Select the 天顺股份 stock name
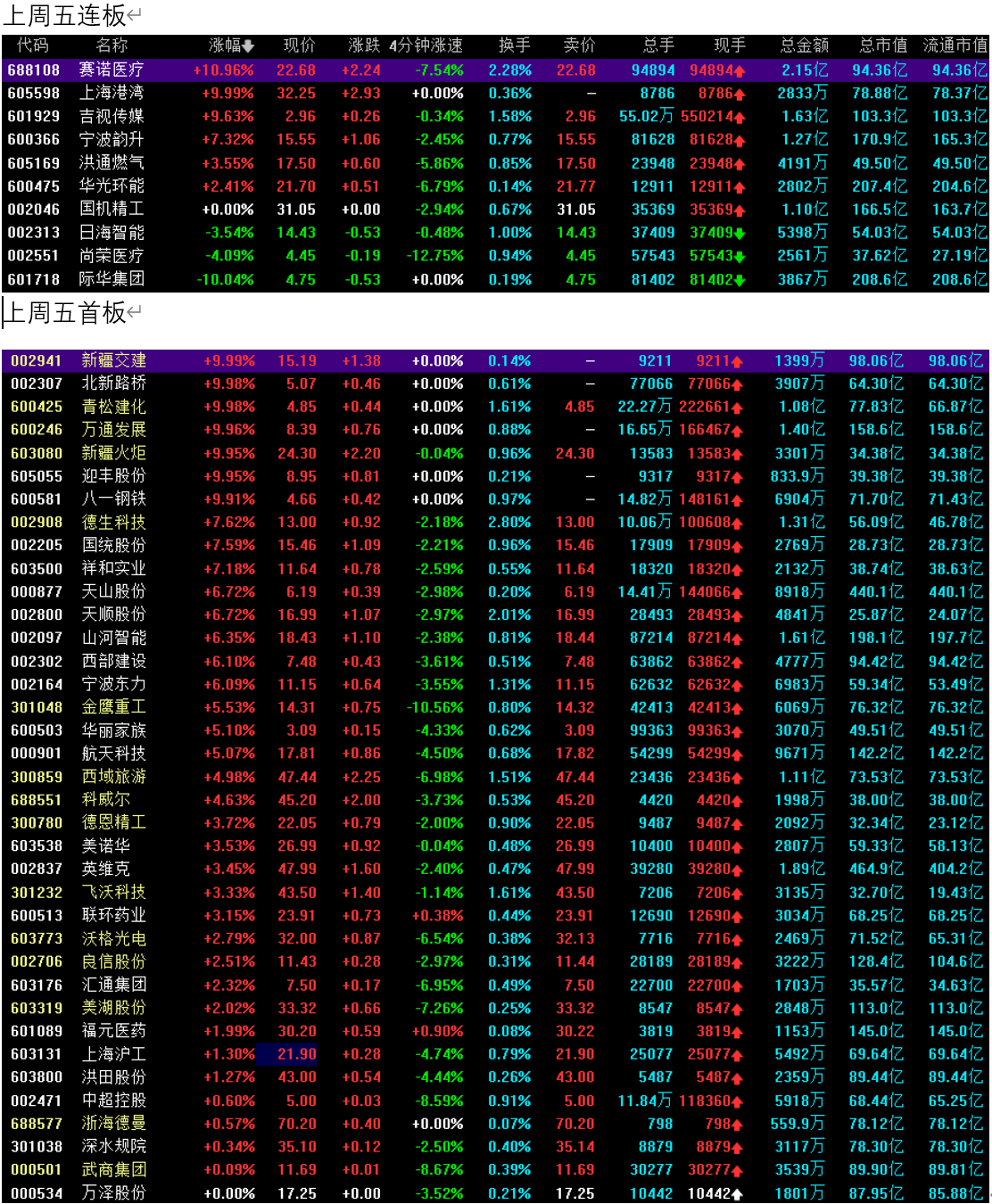The height and width of the screenshot is (1204, 992). click(114, 614)
